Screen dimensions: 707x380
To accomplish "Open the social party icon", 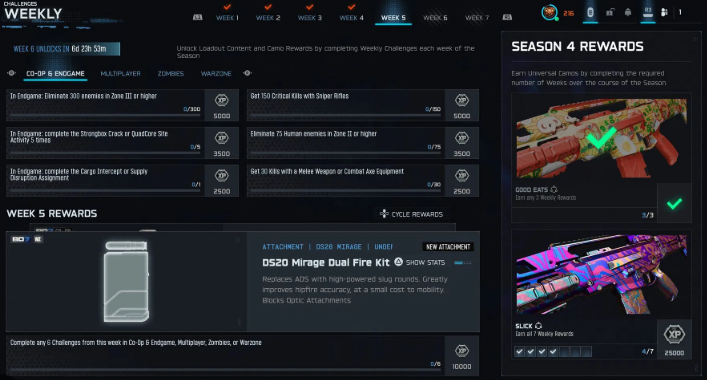I will click(x=664, y=12).
